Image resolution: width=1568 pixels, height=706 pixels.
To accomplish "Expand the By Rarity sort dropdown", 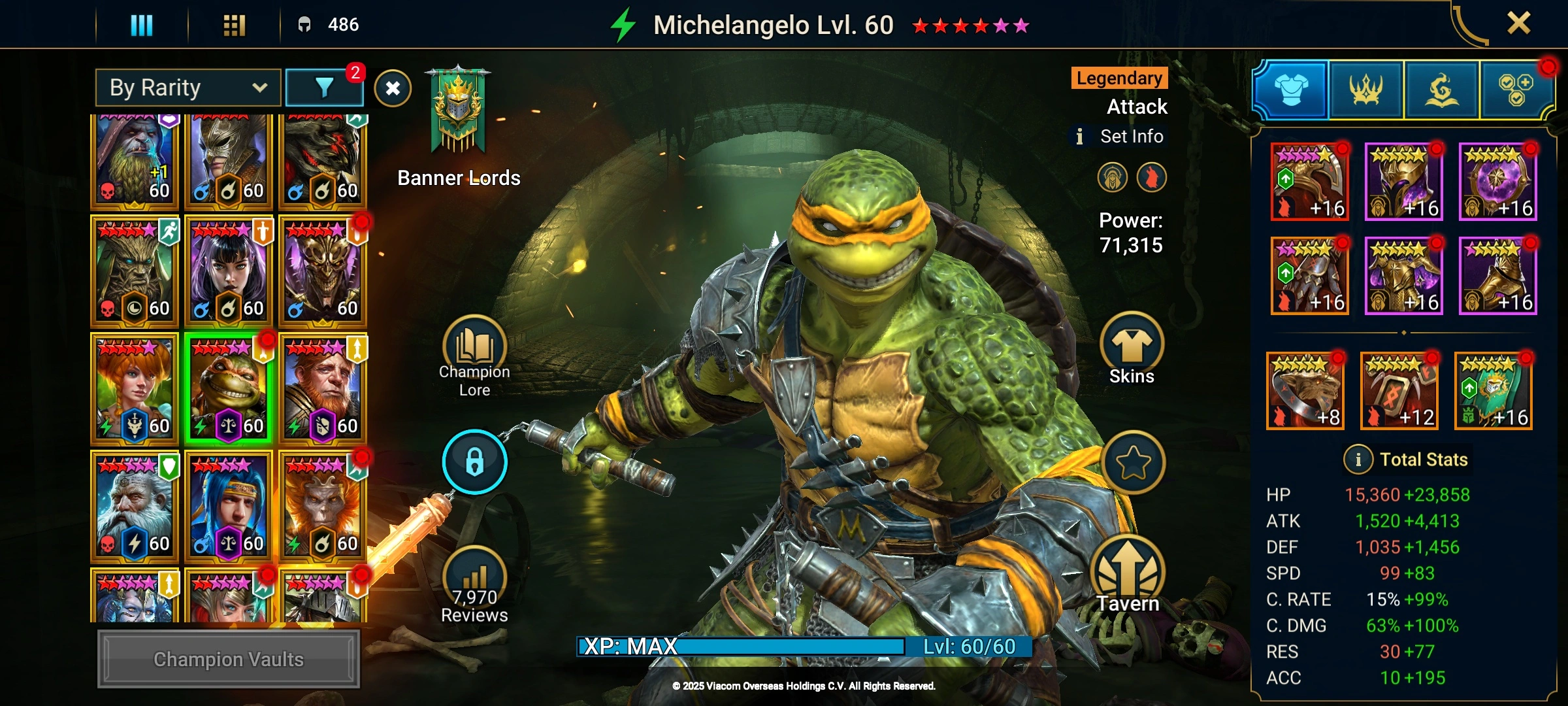I will (188, 88).
